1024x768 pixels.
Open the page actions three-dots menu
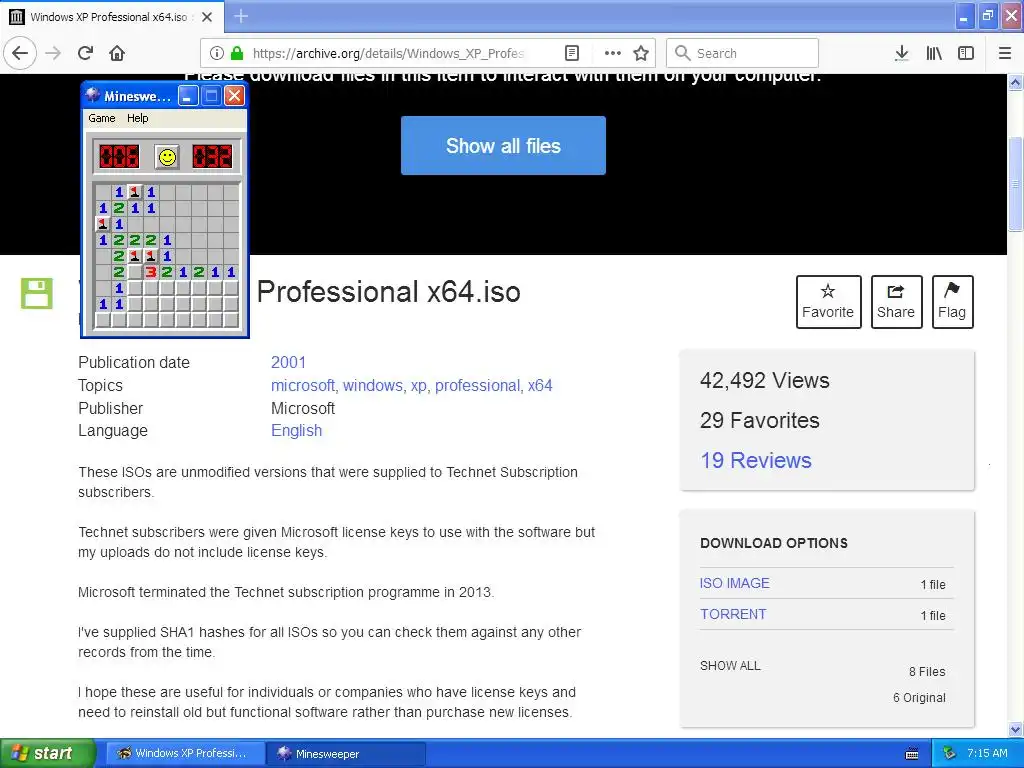[612, 53]
